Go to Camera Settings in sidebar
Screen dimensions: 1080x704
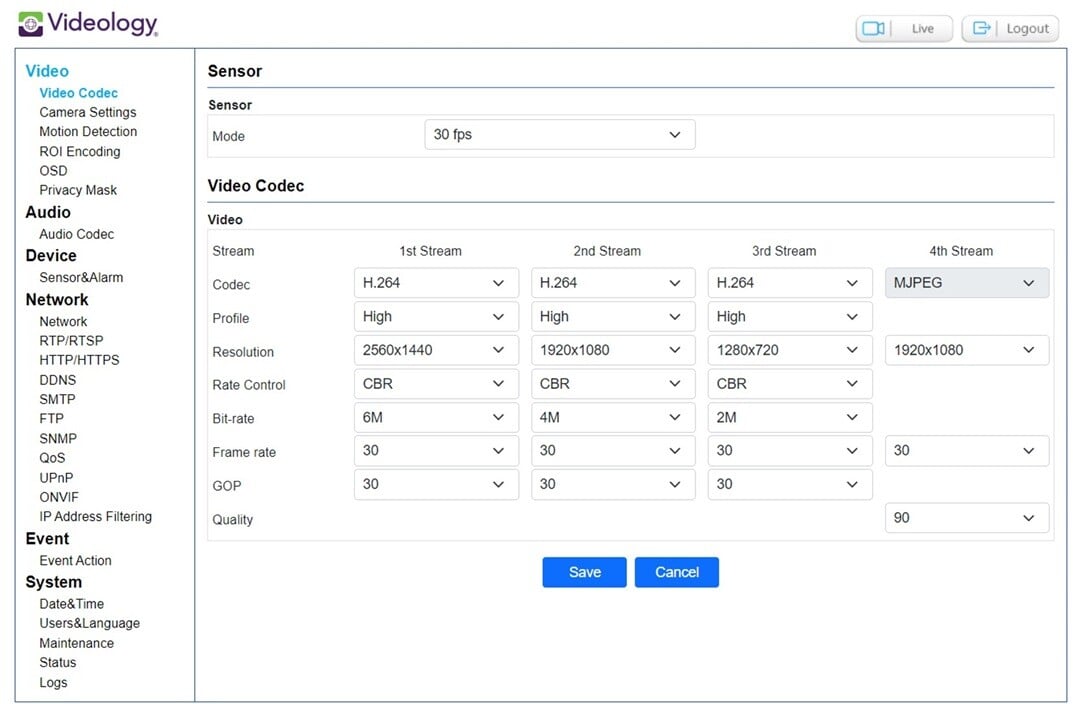[x=88, y=112]
